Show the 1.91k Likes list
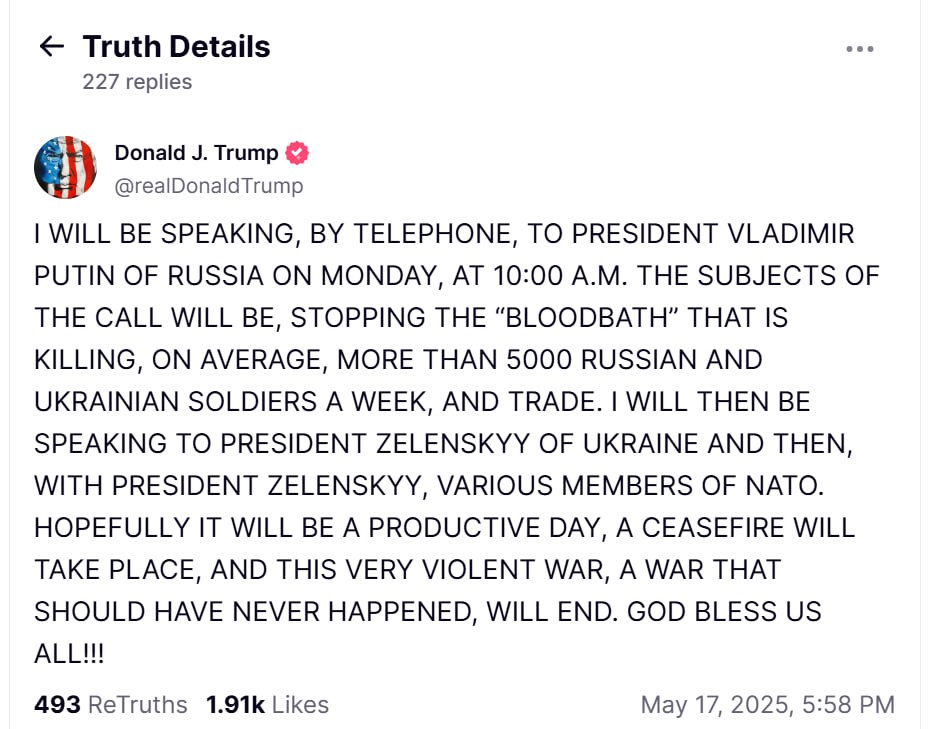This screenshot has width=937, height=729. pos(267,704)
